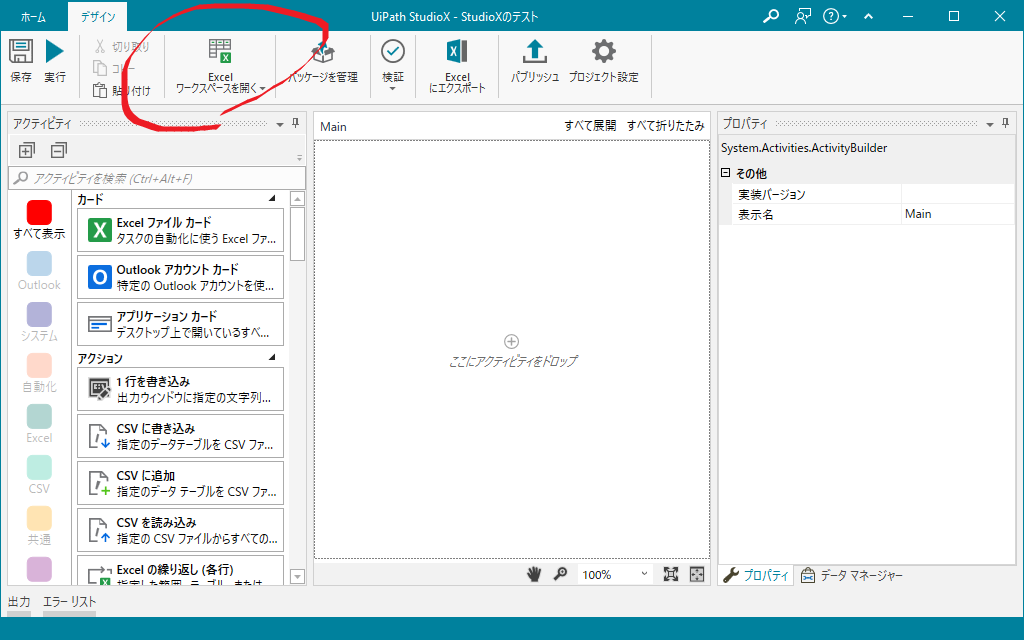
Task: Switch to the ホーム tab
Action: point(33,17)
